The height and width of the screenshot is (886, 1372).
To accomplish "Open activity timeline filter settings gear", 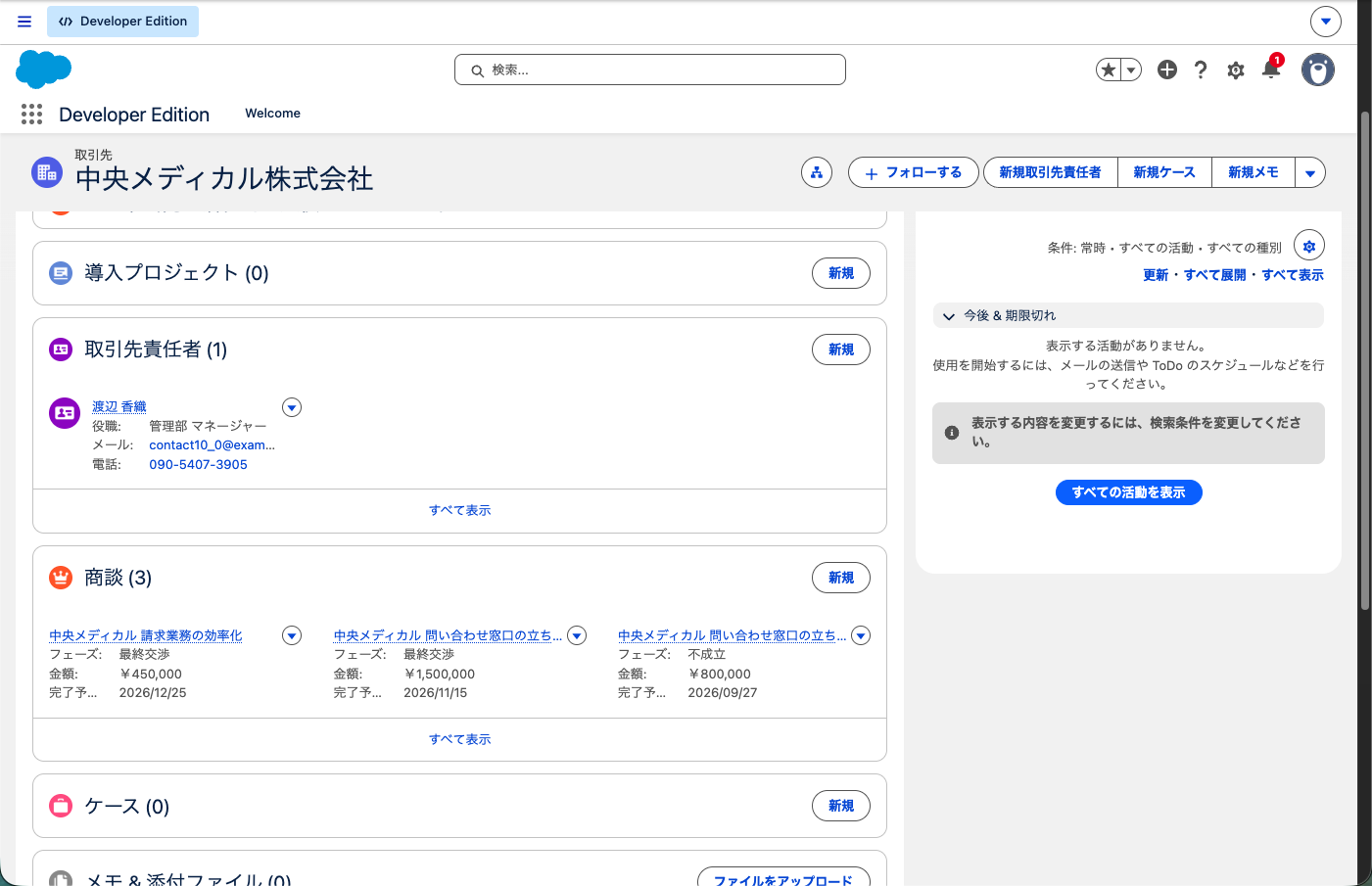I will (1309, 246).
